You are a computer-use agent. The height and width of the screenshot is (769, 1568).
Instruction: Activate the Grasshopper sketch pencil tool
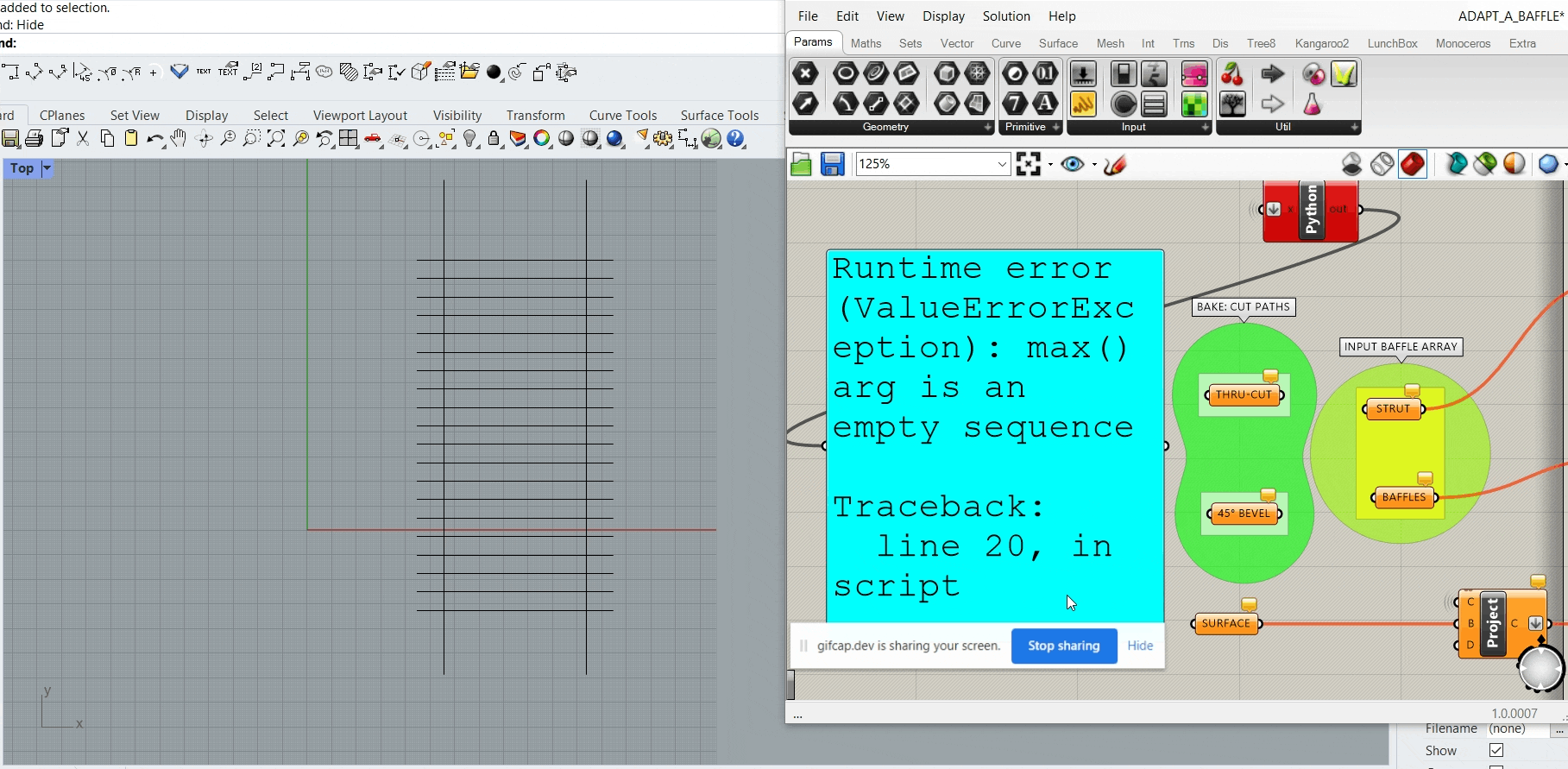1114,164
